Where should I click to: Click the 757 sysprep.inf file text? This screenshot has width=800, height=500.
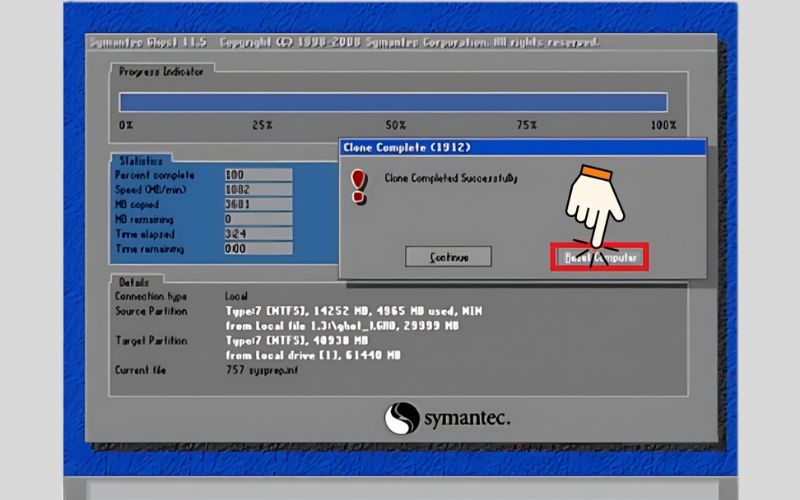tap(262, 370)
